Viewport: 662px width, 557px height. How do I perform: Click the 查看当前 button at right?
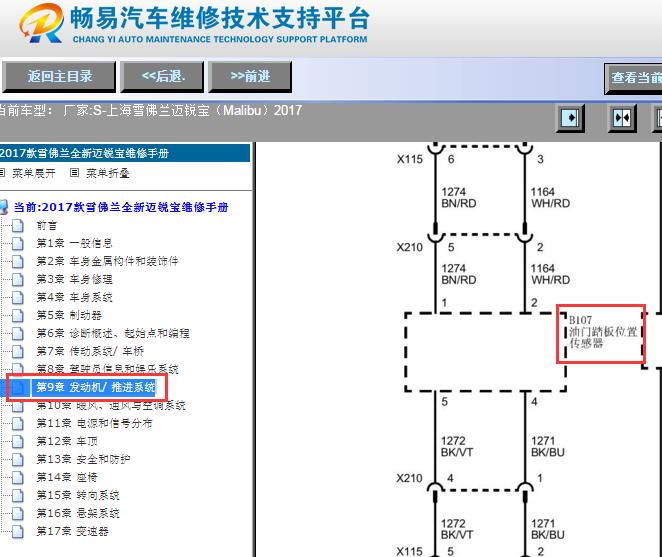click(x=633, y=78)
